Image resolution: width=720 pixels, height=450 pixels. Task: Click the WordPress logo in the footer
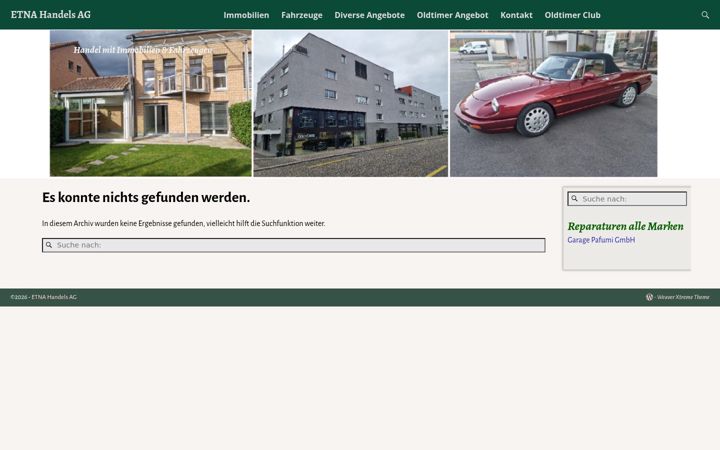click(649, 297)
